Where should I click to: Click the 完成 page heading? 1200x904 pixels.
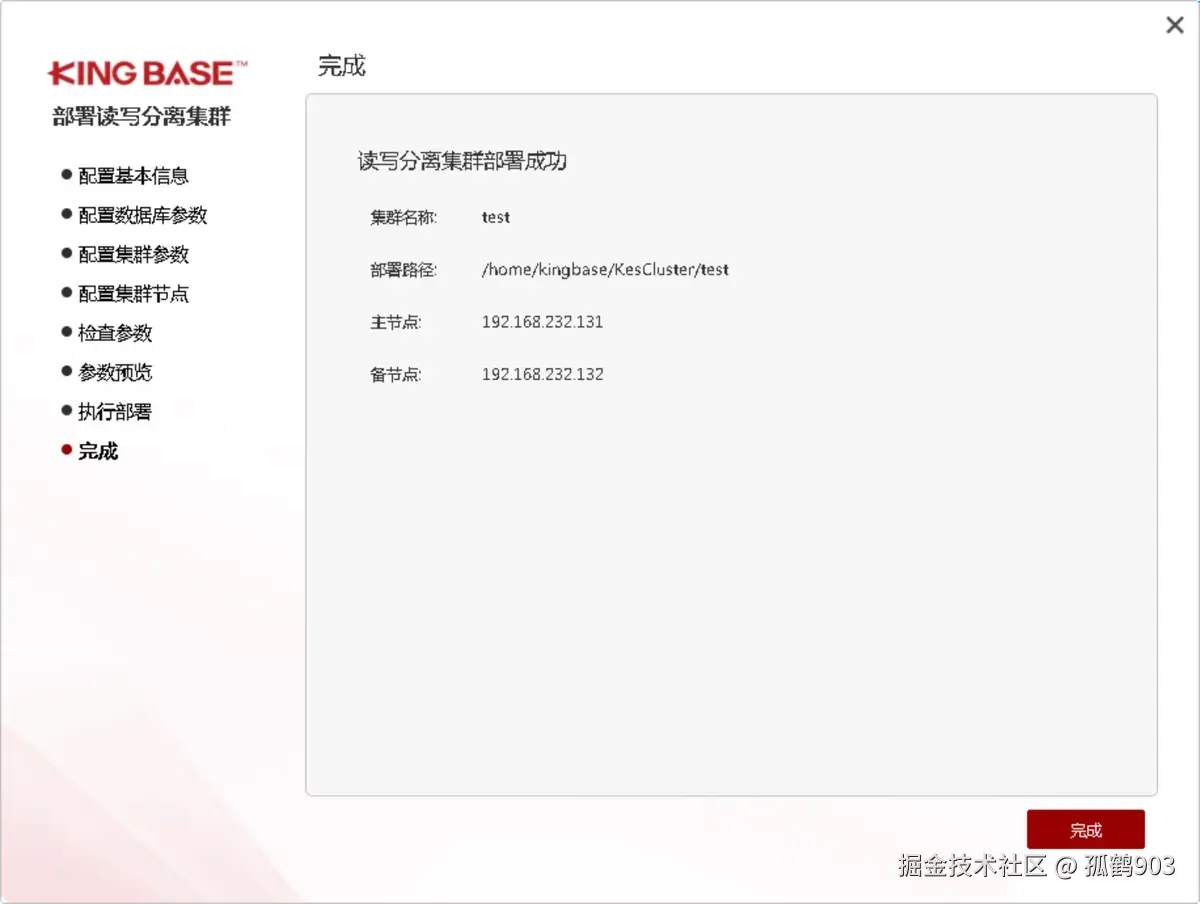click(x=341, y=66)
